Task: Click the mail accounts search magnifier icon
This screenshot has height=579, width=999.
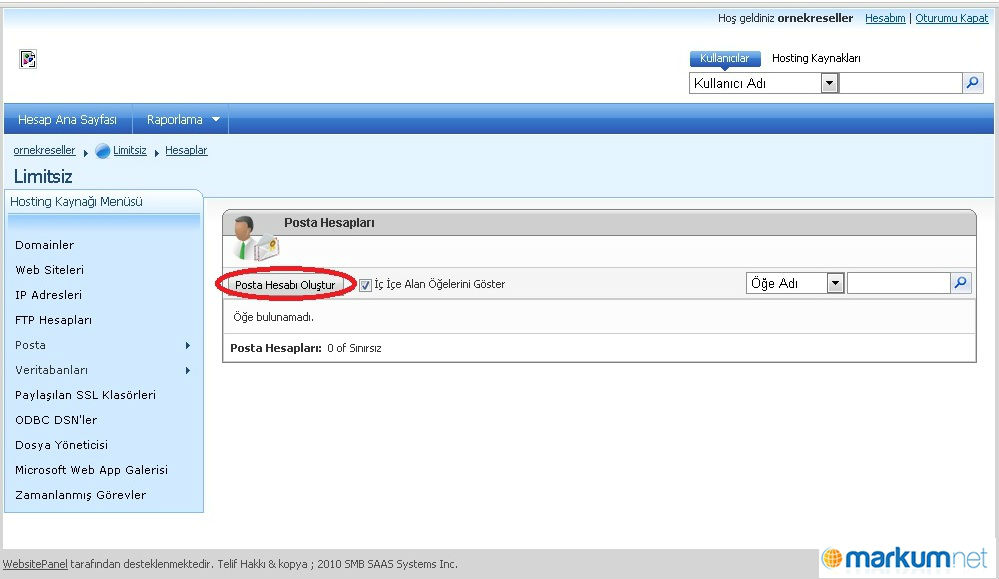Action: pos(961,283)
